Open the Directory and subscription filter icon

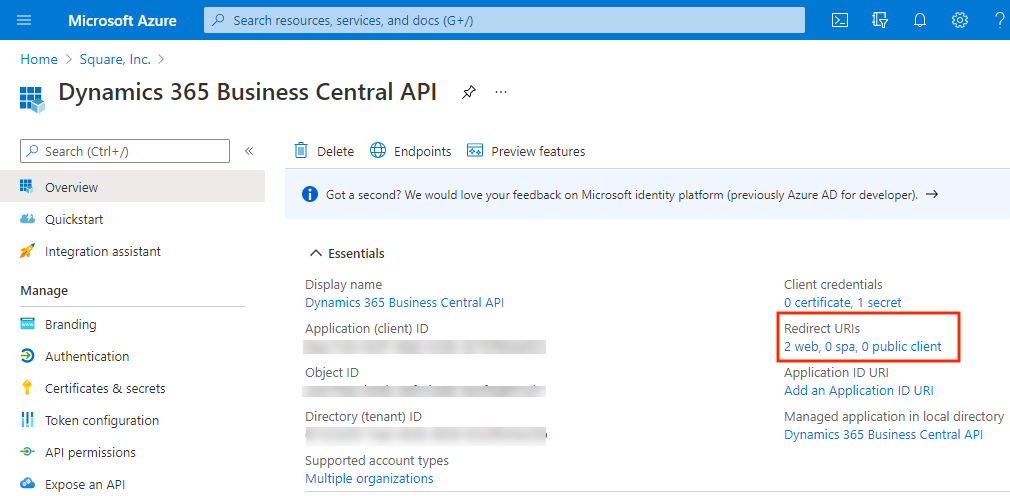pos(880,20)
